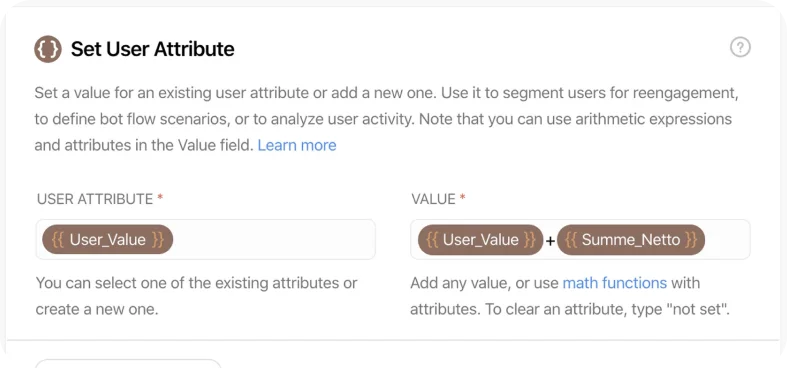Click the Value input field
The image size is (787, 368).
[x=580, y=239]
